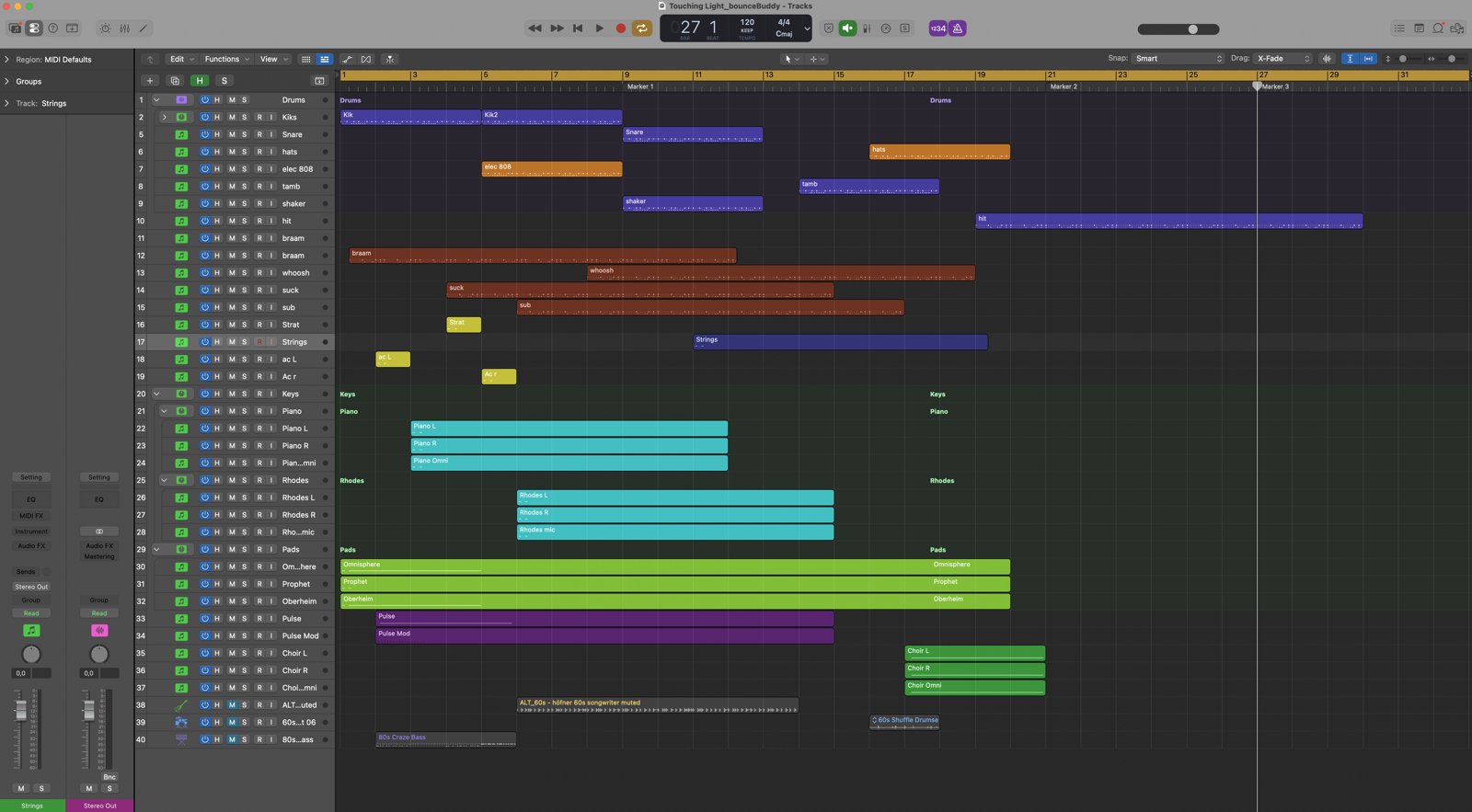The image size is (1472, 812).
Task: Click the Play button
Action: [x=599, y=29]
